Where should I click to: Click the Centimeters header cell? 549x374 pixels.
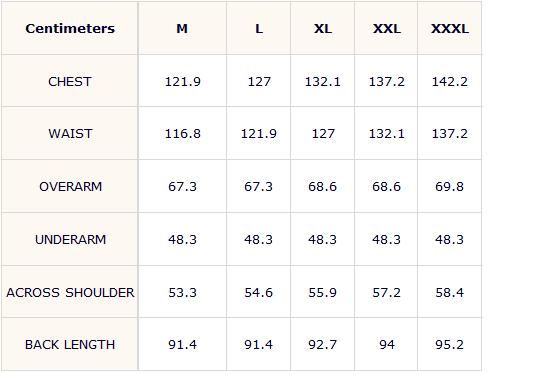pyautogui.click(x=70, y=28)
